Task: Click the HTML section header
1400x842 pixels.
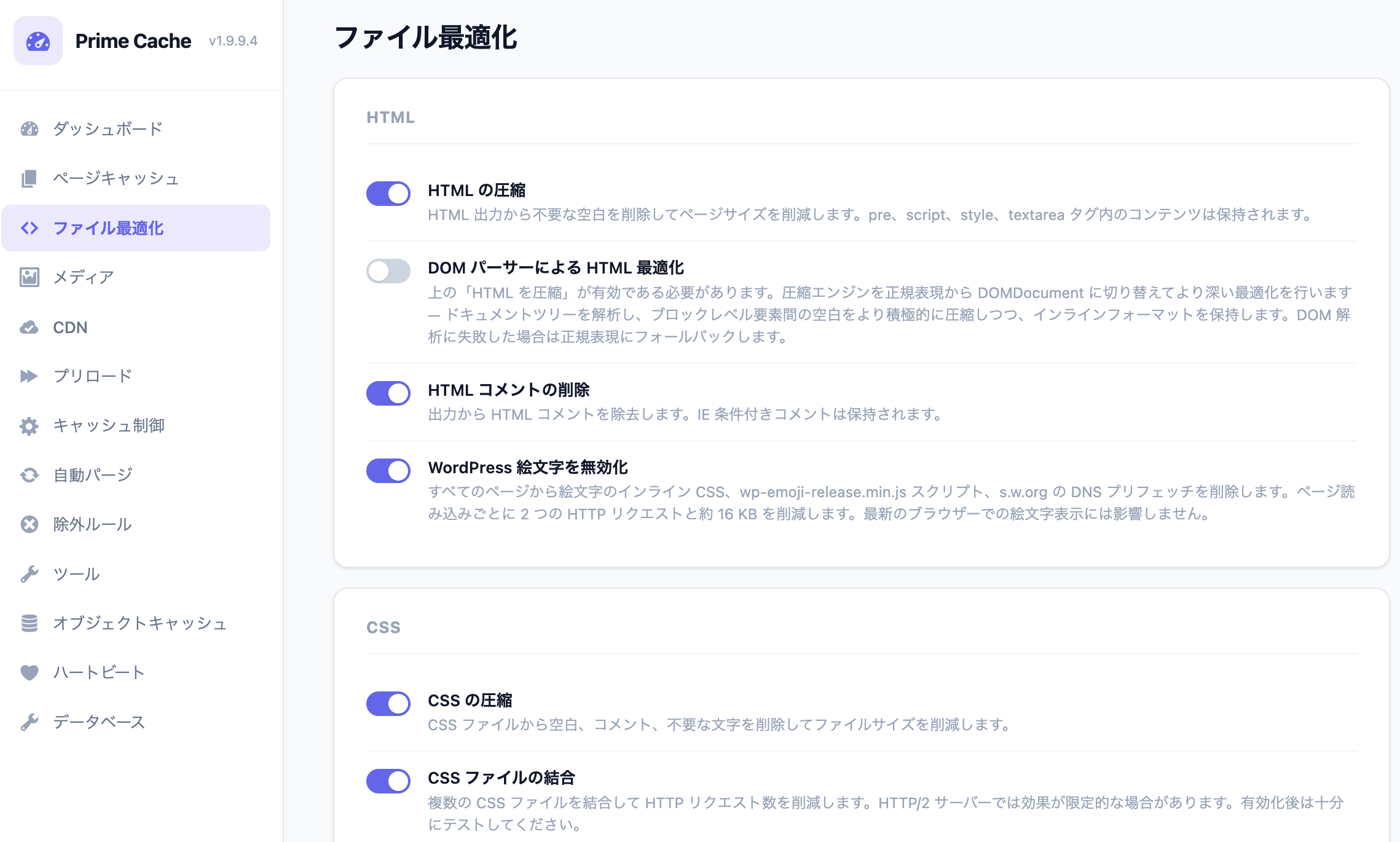Action: [x=391, y=117]
